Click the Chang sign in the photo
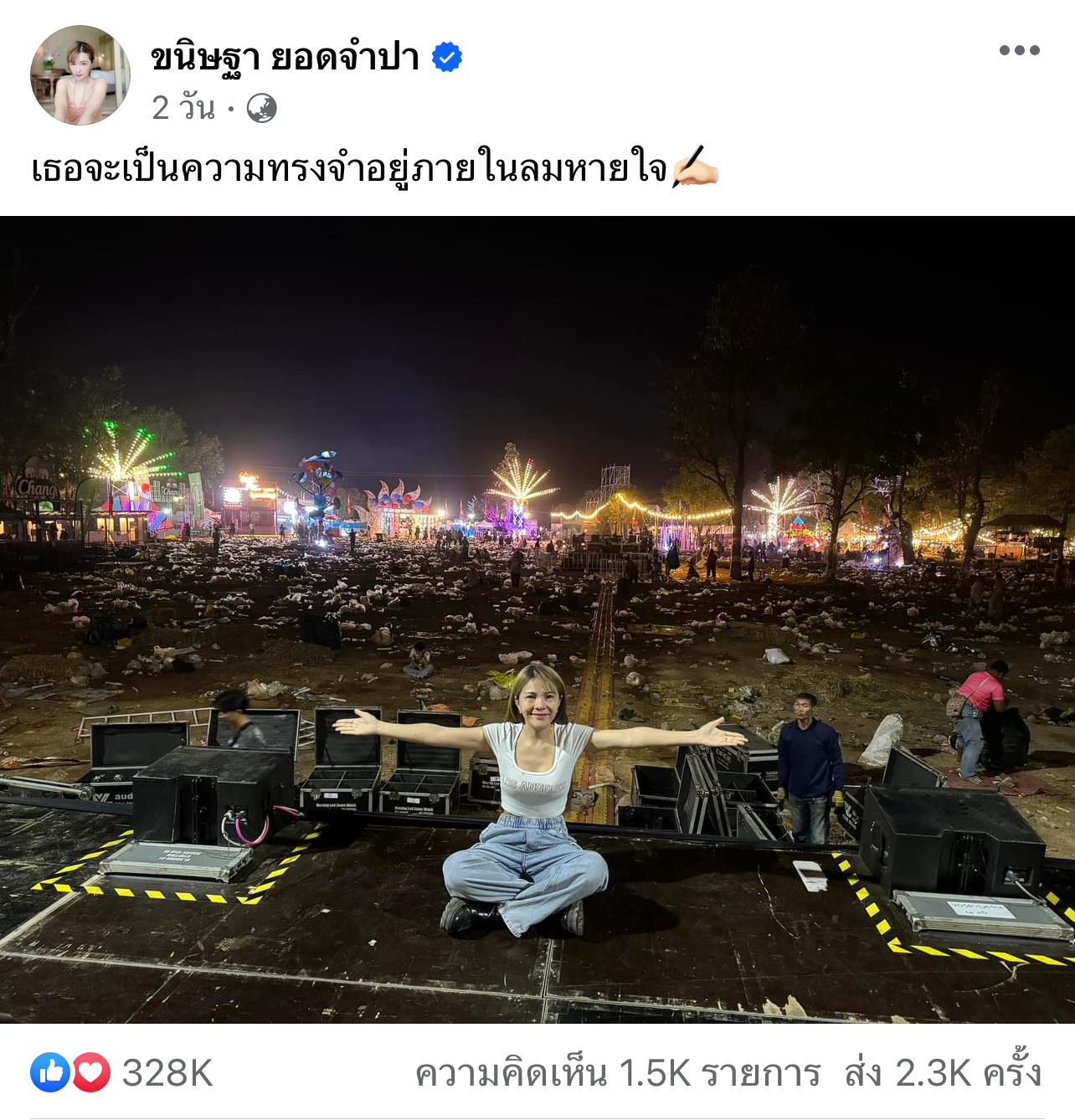Viewport: 1075px width, 1120px height. [35, 487]
